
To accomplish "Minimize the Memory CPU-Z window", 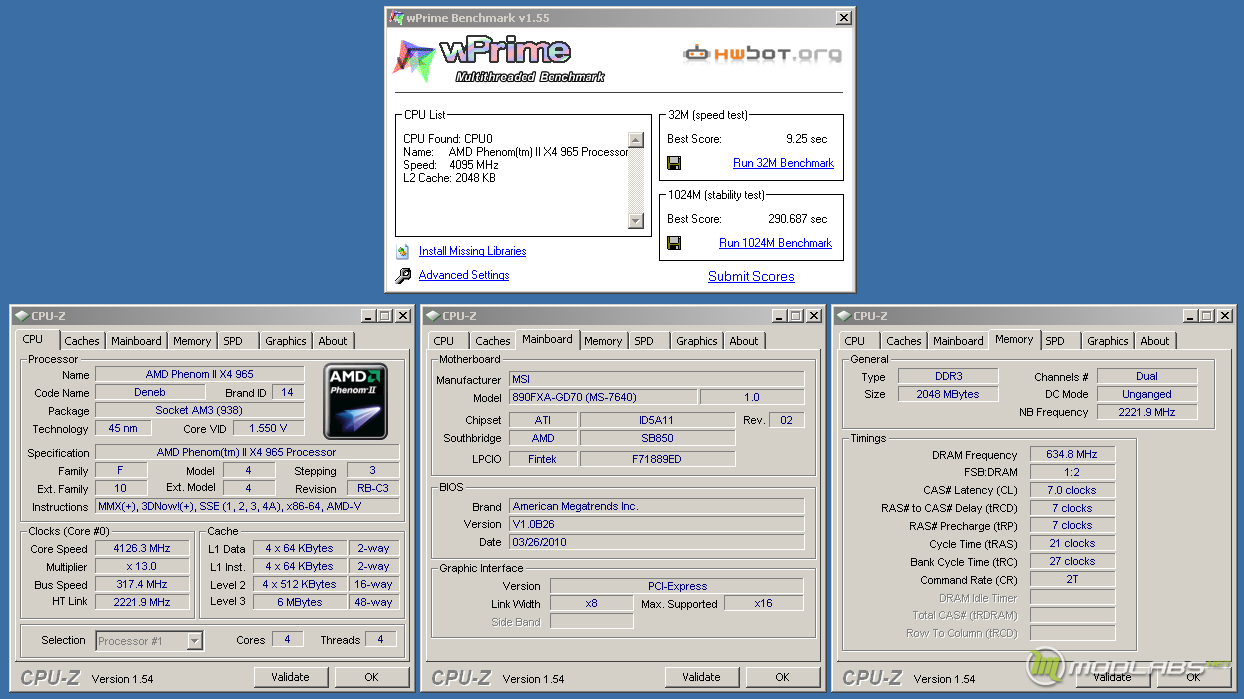I will 1189,316.
